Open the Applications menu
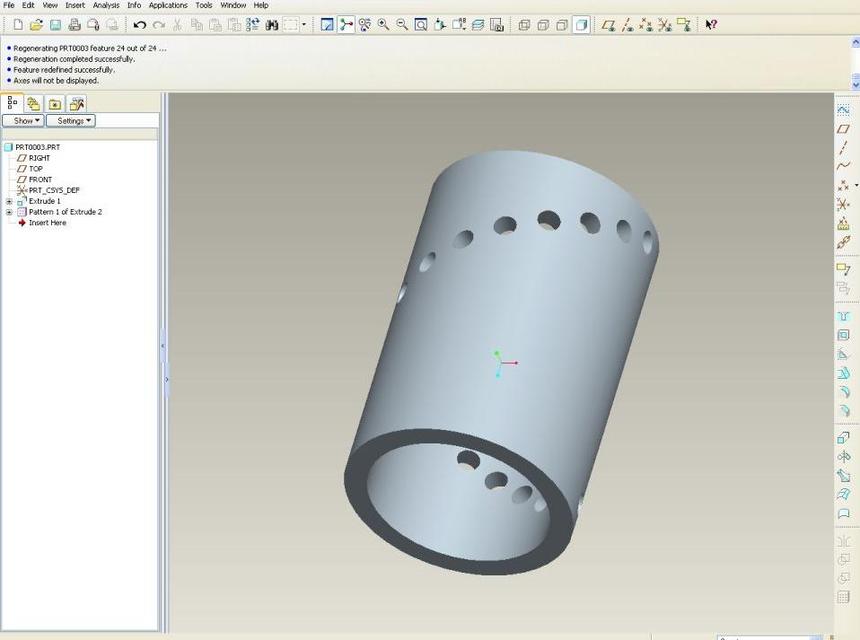This screenshot has width=860, height=640. [167, 5]
